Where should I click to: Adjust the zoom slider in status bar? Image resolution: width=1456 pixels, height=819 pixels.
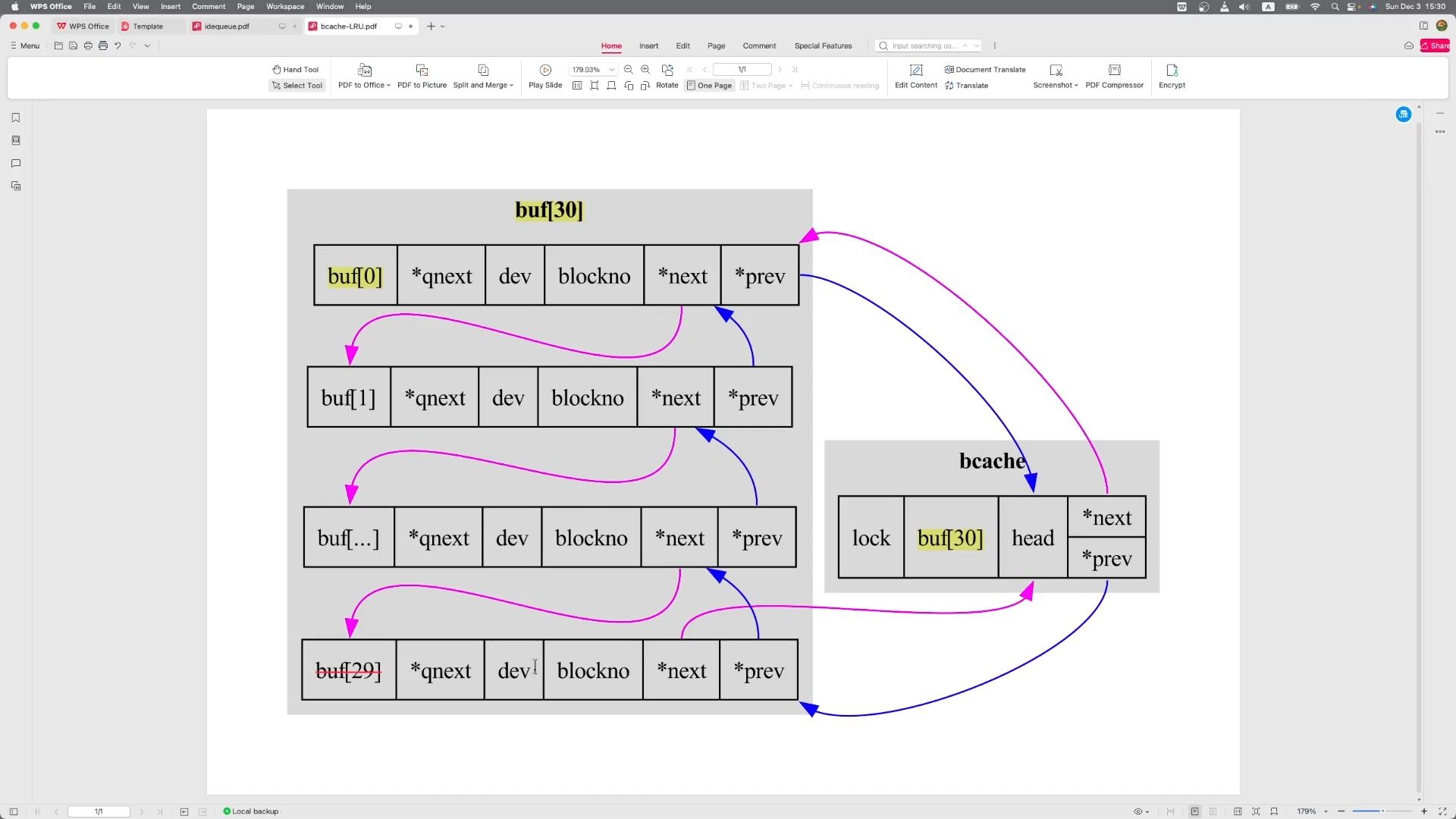[1382, 811]
